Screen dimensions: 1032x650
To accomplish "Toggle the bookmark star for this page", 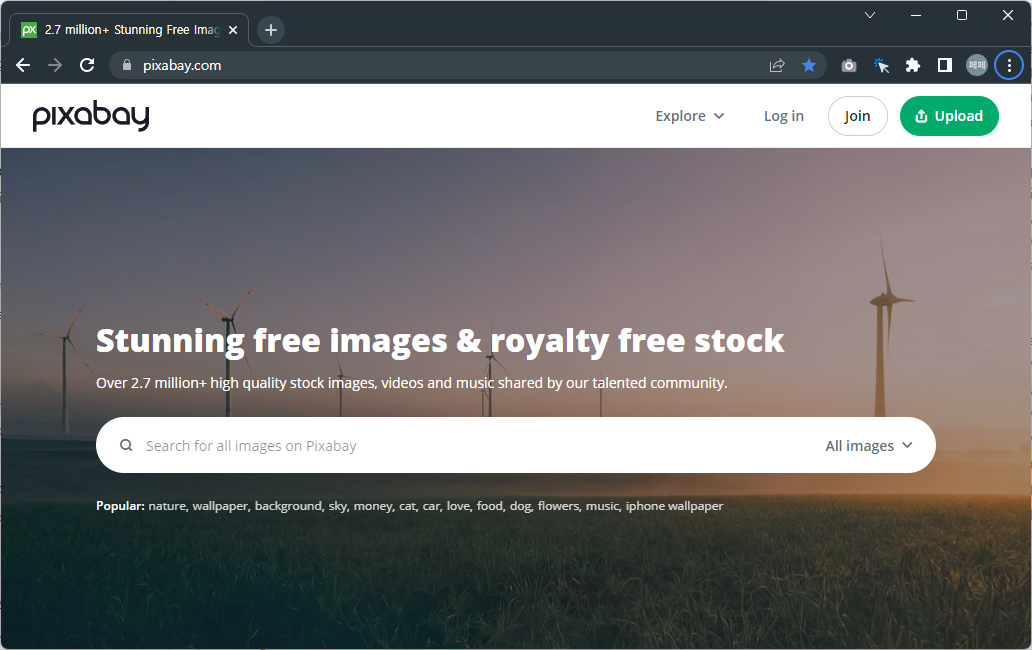I will click(809, 64).
